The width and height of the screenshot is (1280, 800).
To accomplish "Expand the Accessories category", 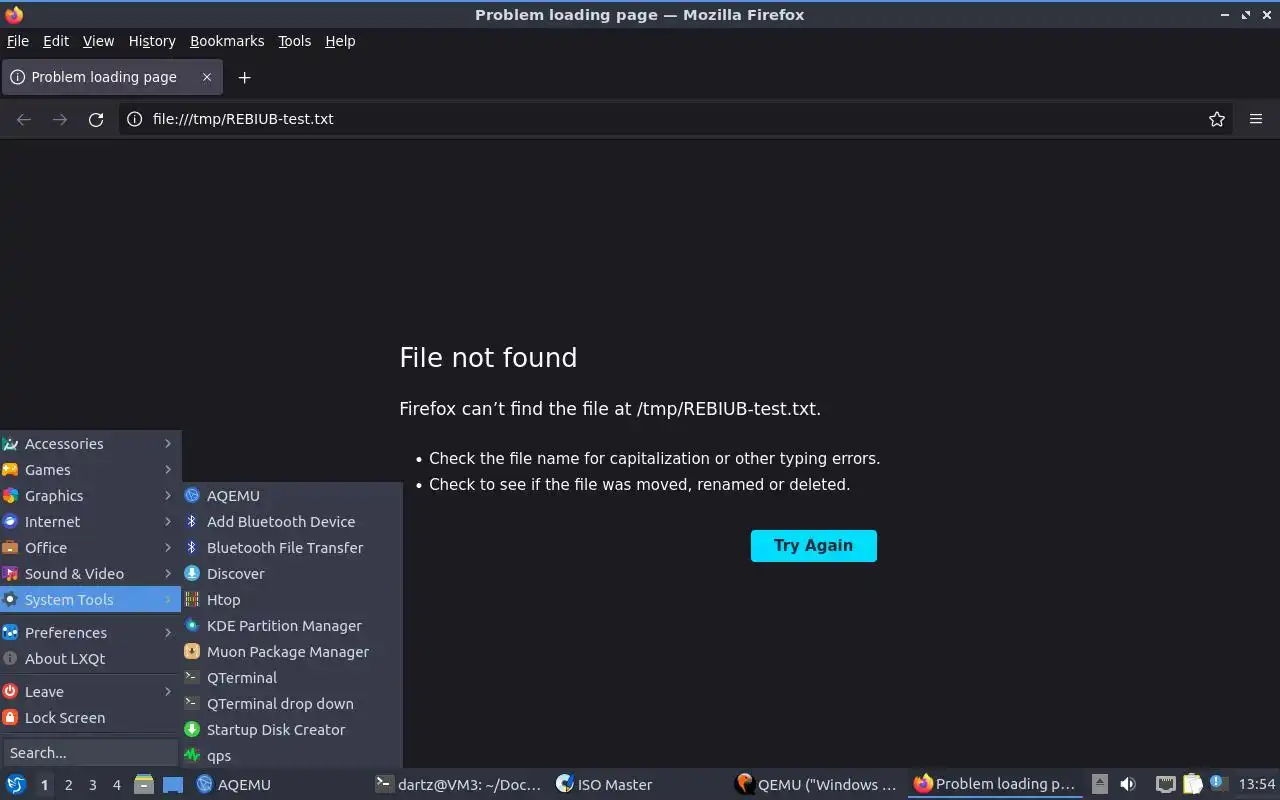I will pos(90,444).
